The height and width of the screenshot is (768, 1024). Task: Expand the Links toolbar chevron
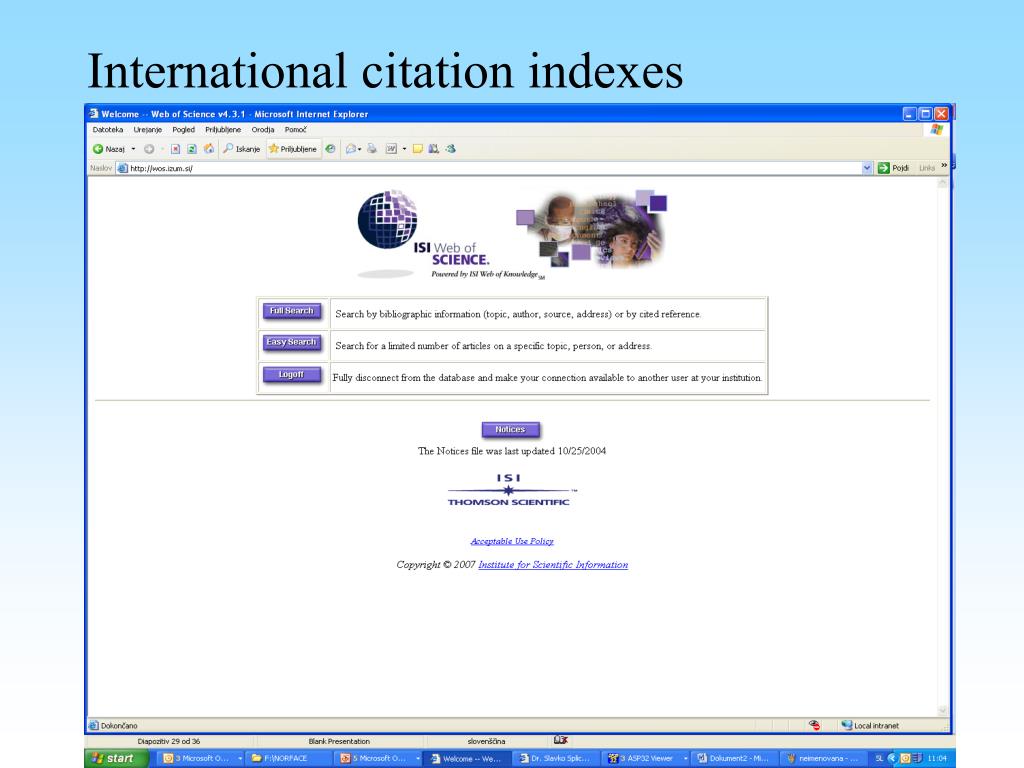pyautogui.click(x=944, y=166)
